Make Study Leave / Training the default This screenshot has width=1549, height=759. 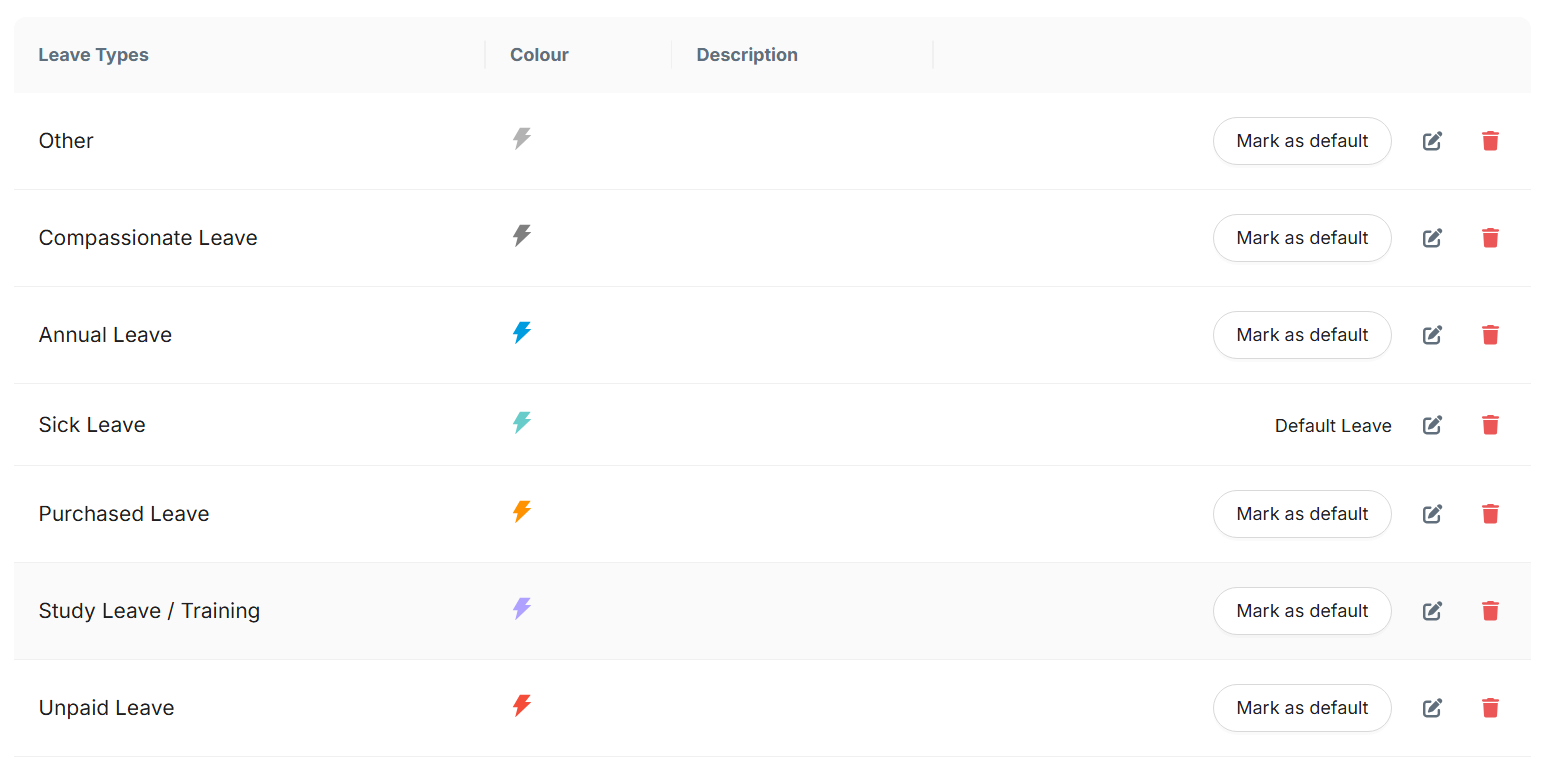pyautogui.click(x=1301, y=611)
